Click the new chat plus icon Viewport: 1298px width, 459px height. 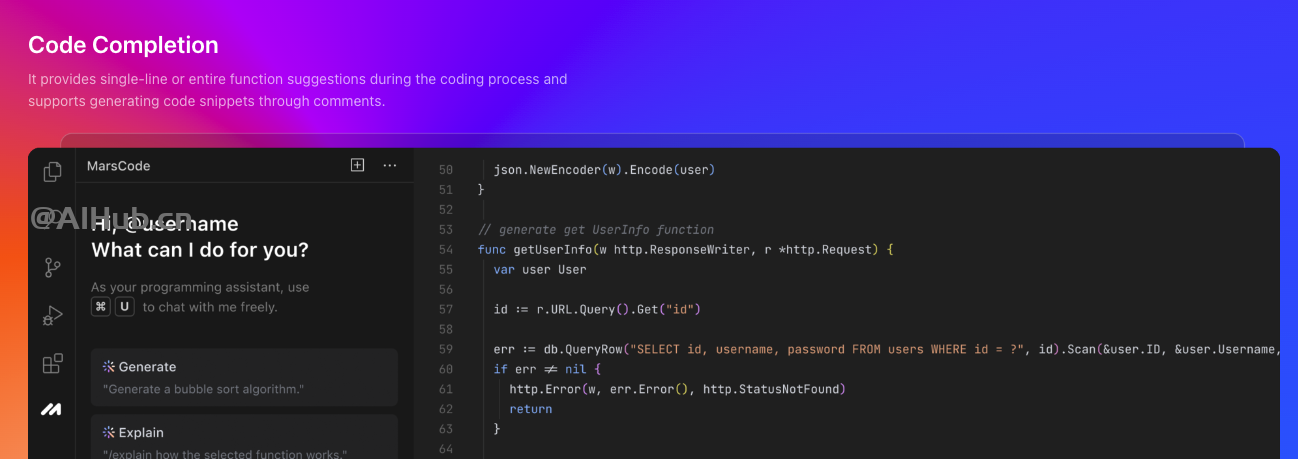tap(357, 165)
